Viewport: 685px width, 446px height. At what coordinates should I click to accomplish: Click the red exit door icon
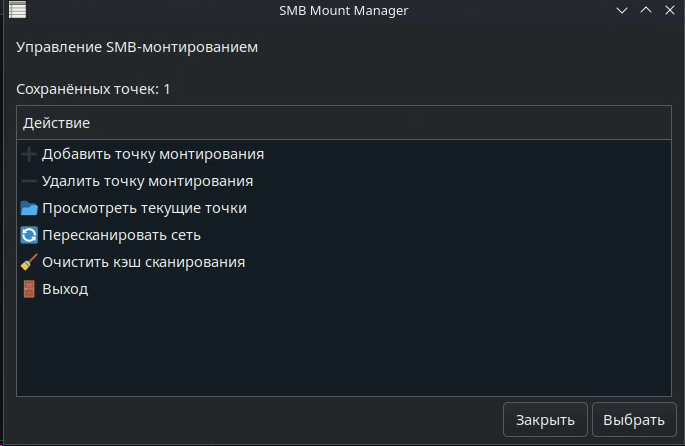[x=29, y=289]
